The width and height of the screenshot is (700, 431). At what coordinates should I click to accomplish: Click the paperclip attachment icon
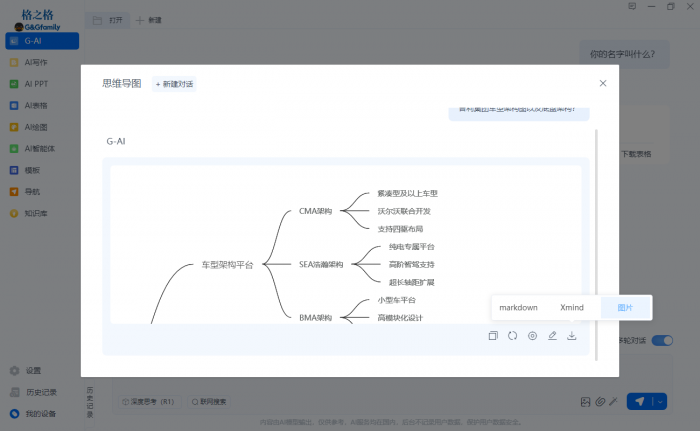(600, 402)
